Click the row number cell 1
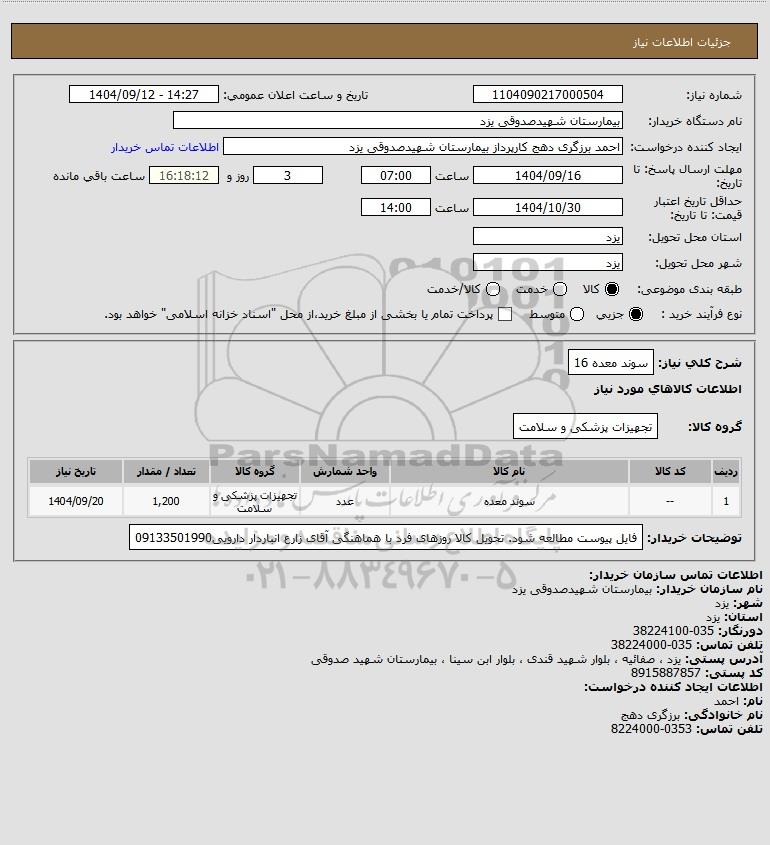Screen dimensions: 770x845 (726, 501)
